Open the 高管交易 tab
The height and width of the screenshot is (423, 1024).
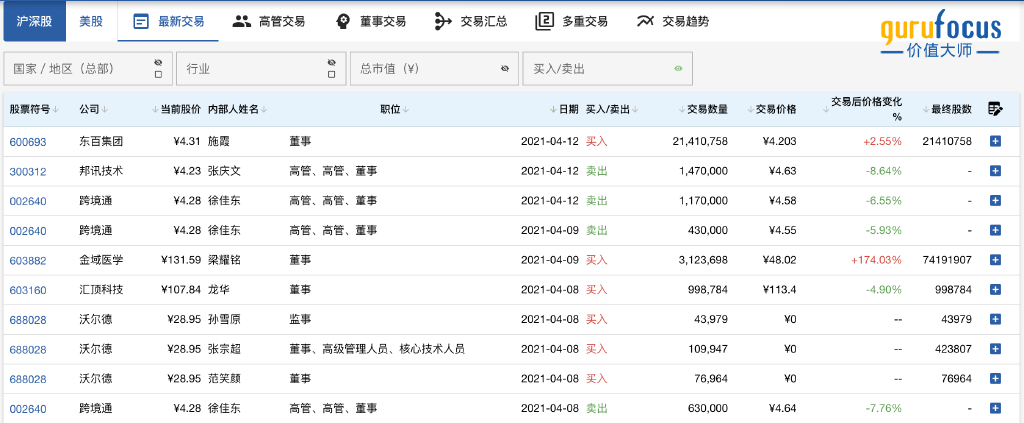269,22
